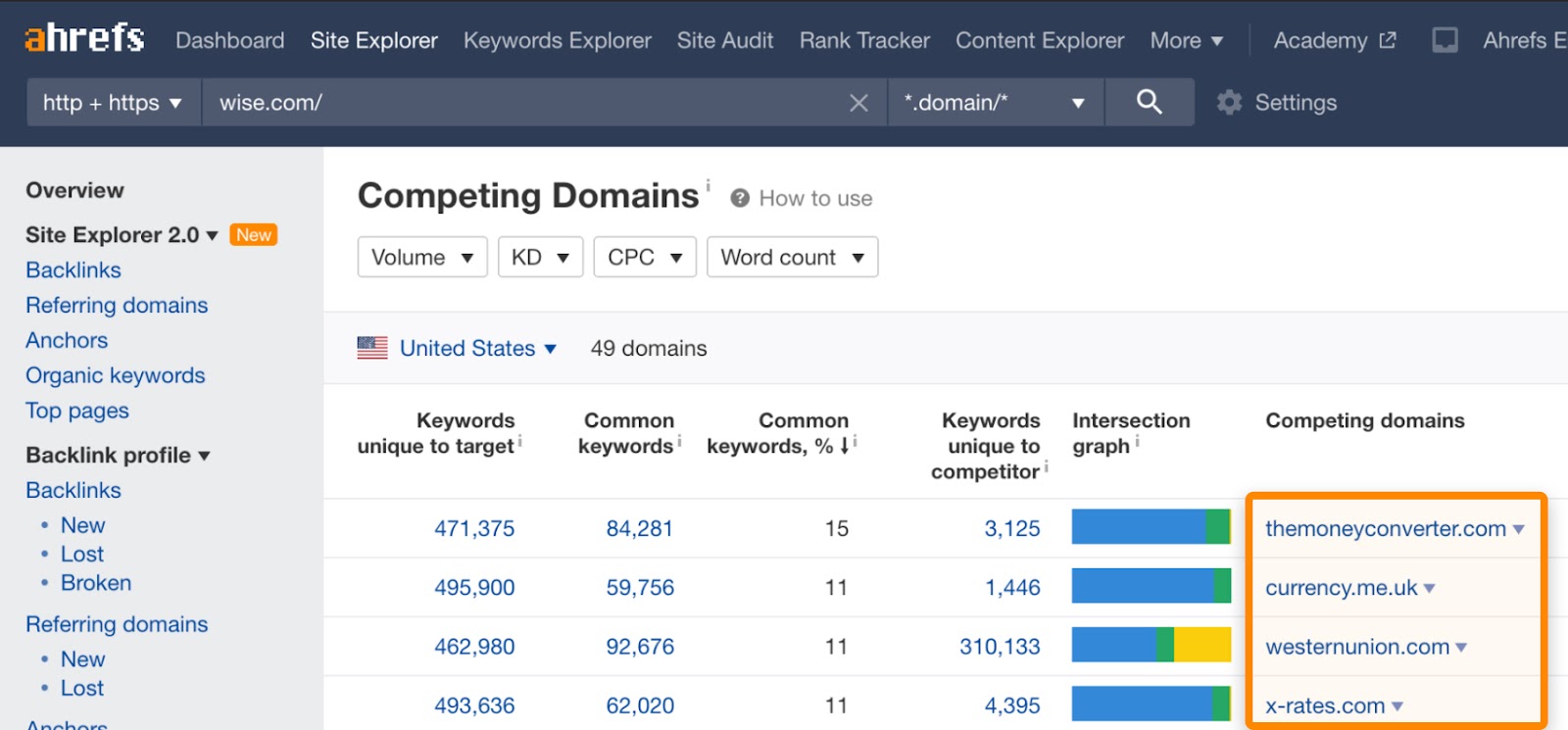Switch to Keywords Explorer tab
Image resolution: width=1568 pixels, height=730 pixels.
[x=557, y=40]
